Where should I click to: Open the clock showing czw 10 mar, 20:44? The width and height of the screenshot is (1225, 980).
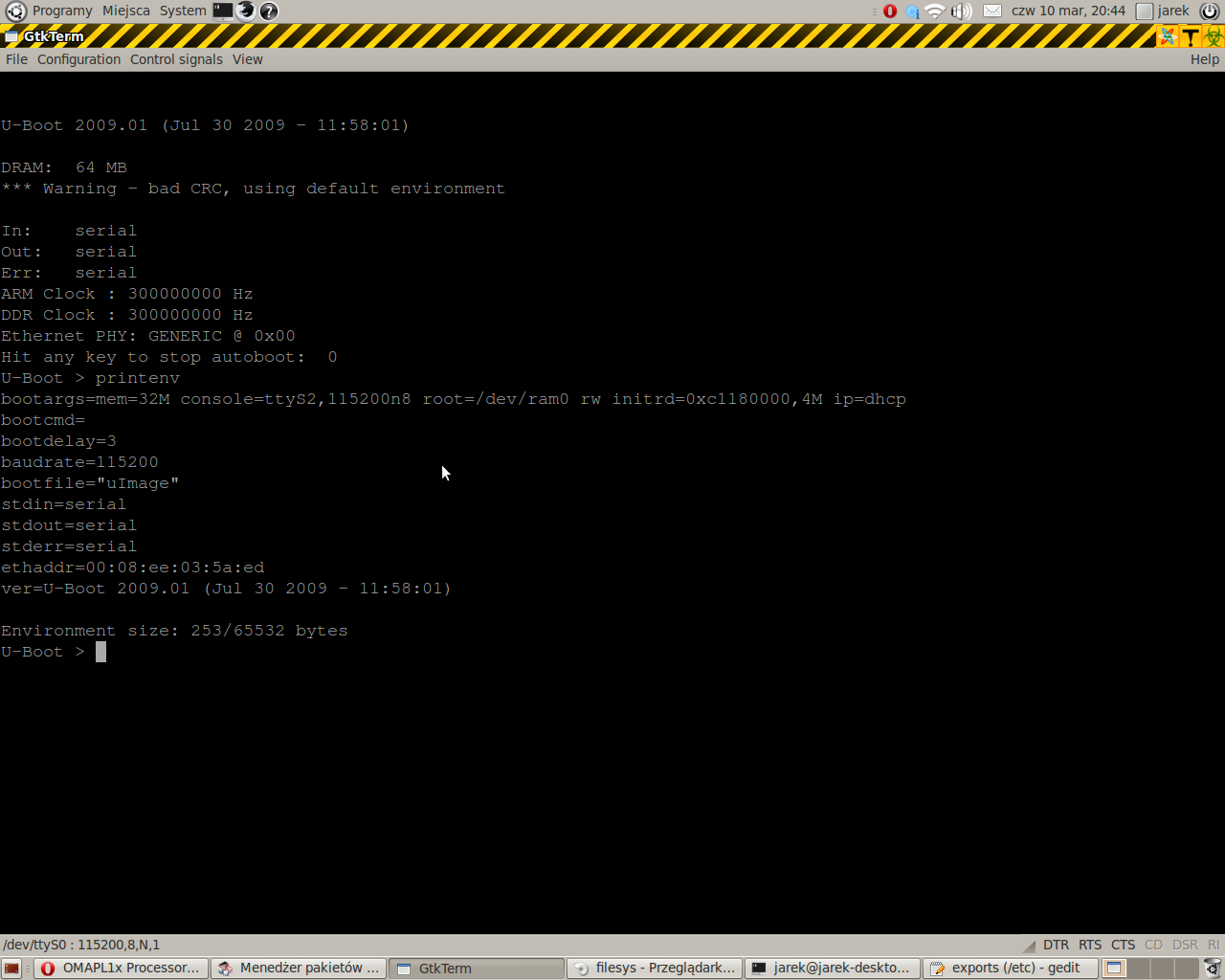point(1068,11)
